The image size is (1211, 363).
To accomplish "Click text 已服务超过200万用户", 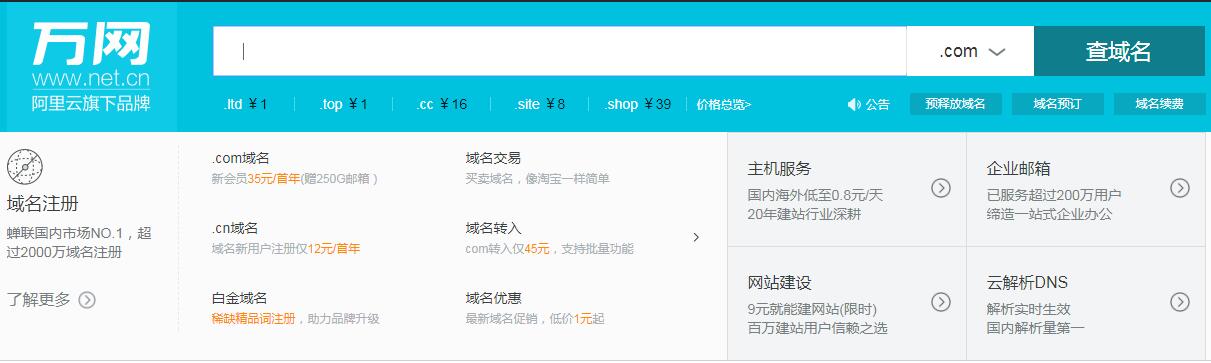I will click(1053, 194).
